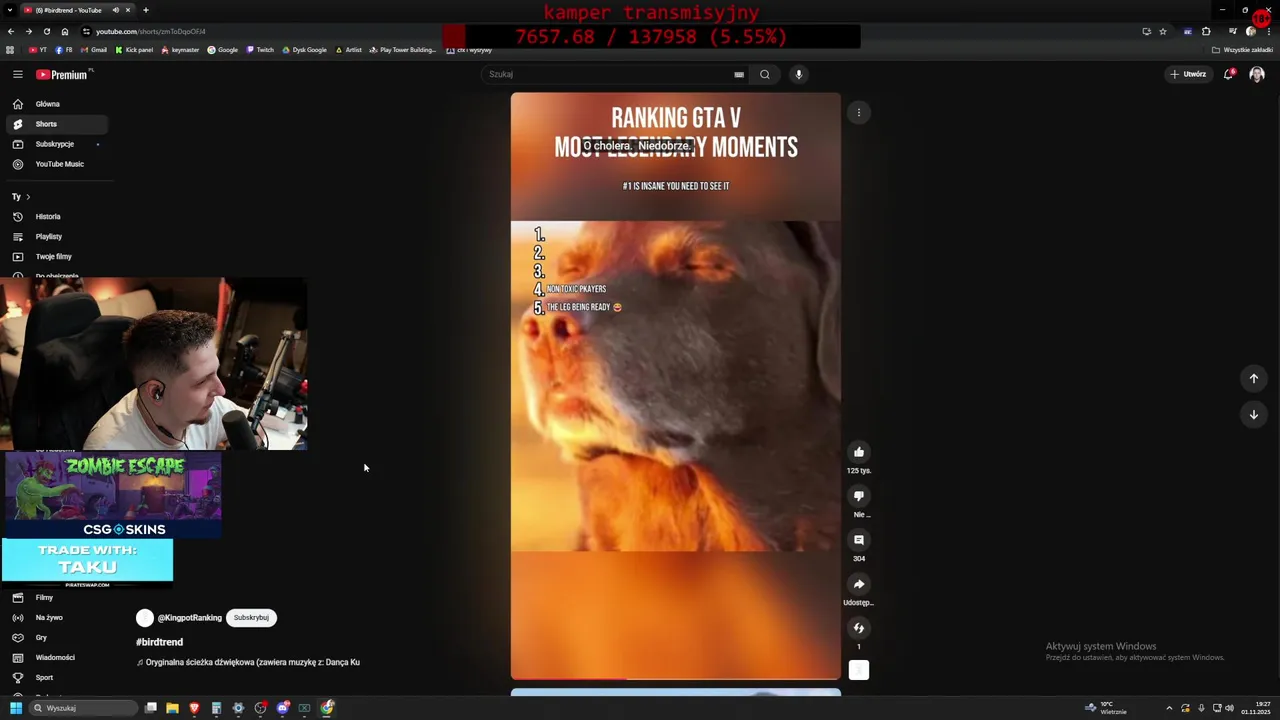The height and width of the screenshot is (720, 1280).
Task: Click the Utwórz create button
Action: 1188,74
